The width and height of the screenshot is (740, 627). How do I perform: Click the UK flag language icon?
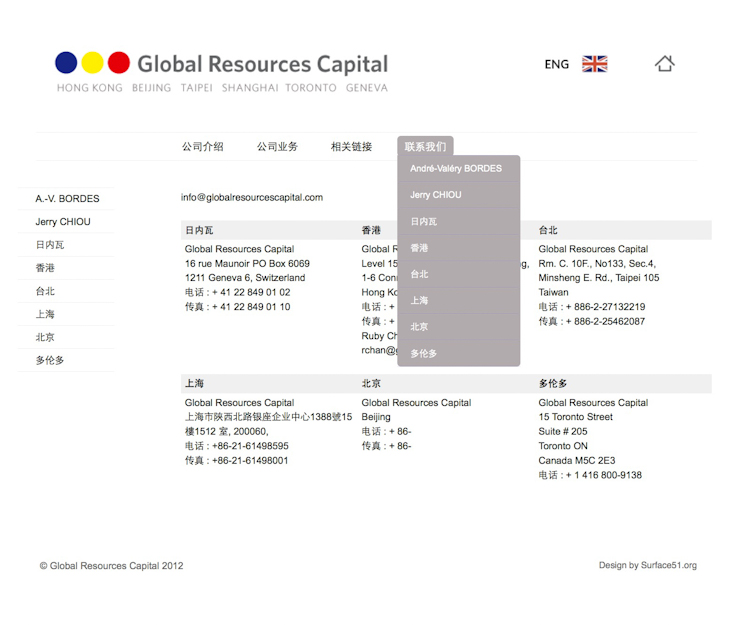[595, 64]
